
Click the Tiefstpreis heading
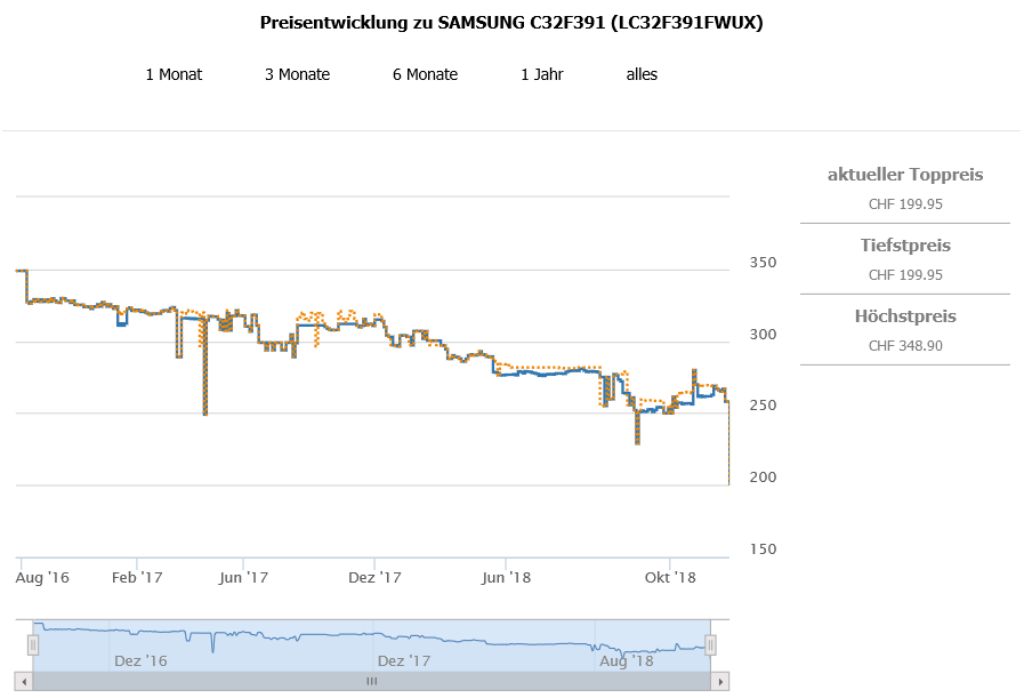tap(905, 245)
